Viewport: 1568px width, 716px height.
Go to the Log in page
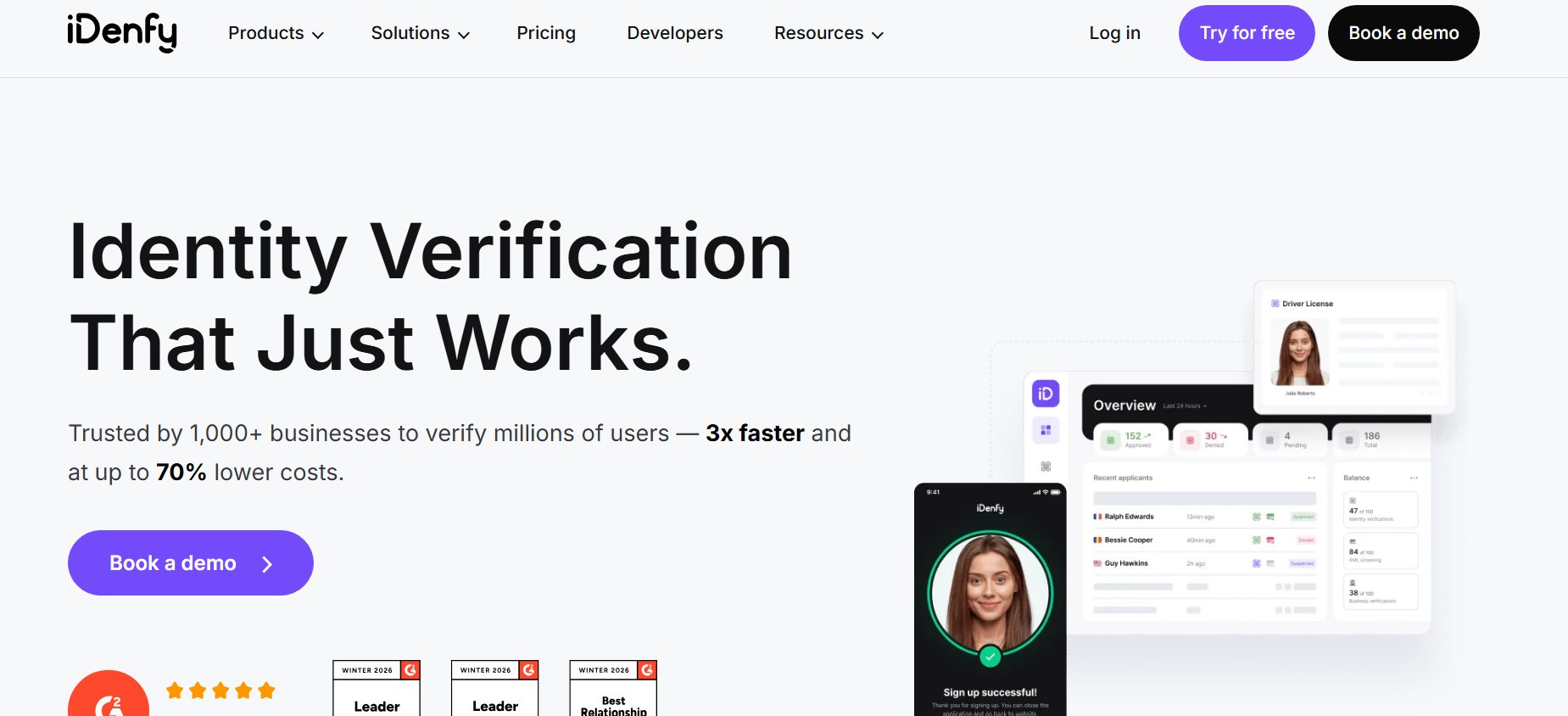[x=1114, y=33]
